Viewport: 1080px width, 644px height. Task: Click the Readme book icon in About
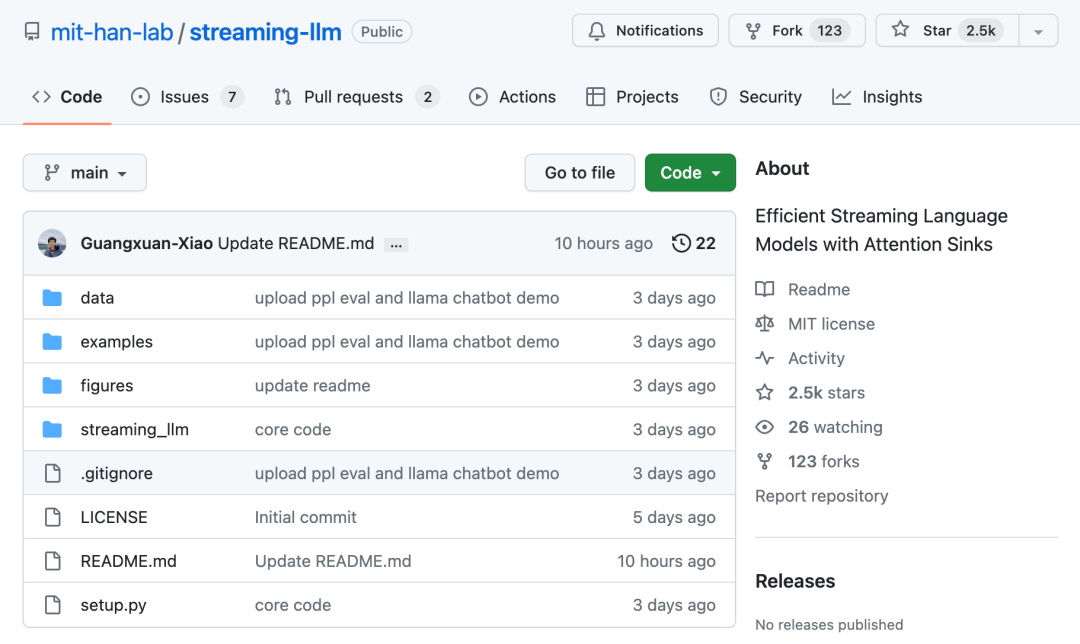point(766,289)
